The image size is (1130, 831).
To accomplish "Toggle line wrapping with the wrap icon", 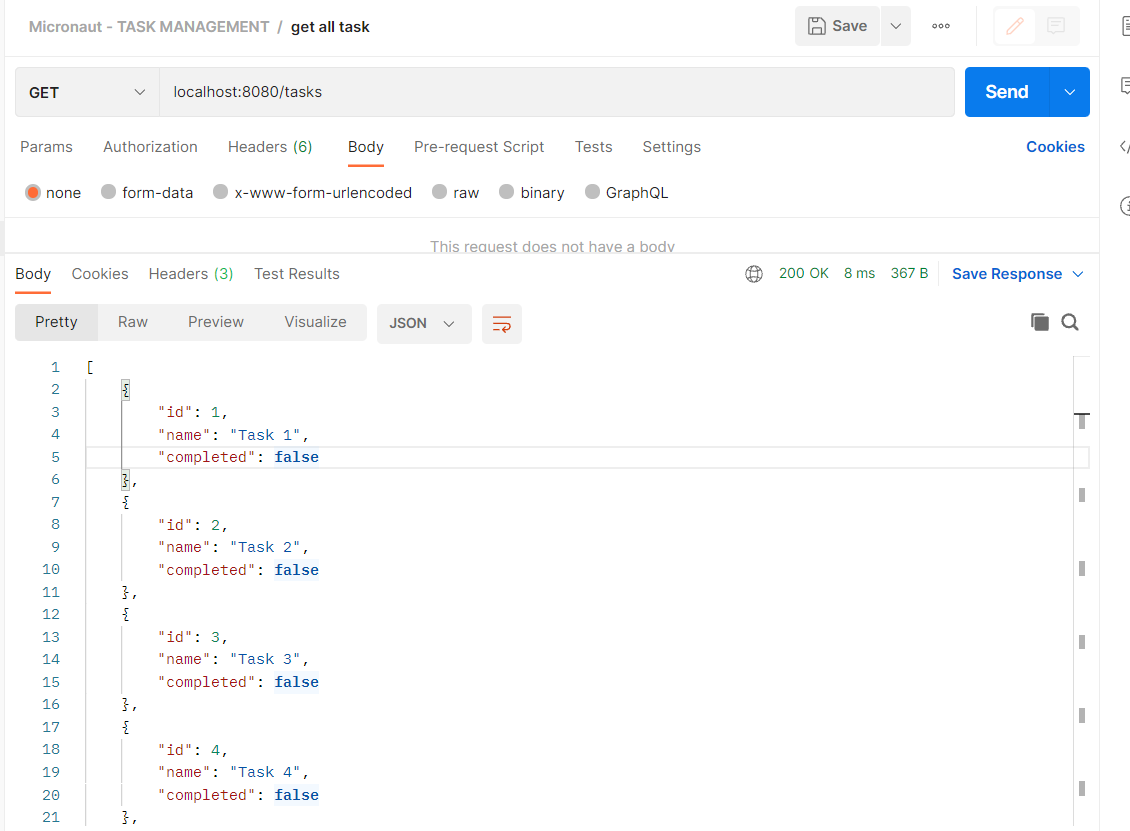I will pyautogui.click(x=501, y=323).
